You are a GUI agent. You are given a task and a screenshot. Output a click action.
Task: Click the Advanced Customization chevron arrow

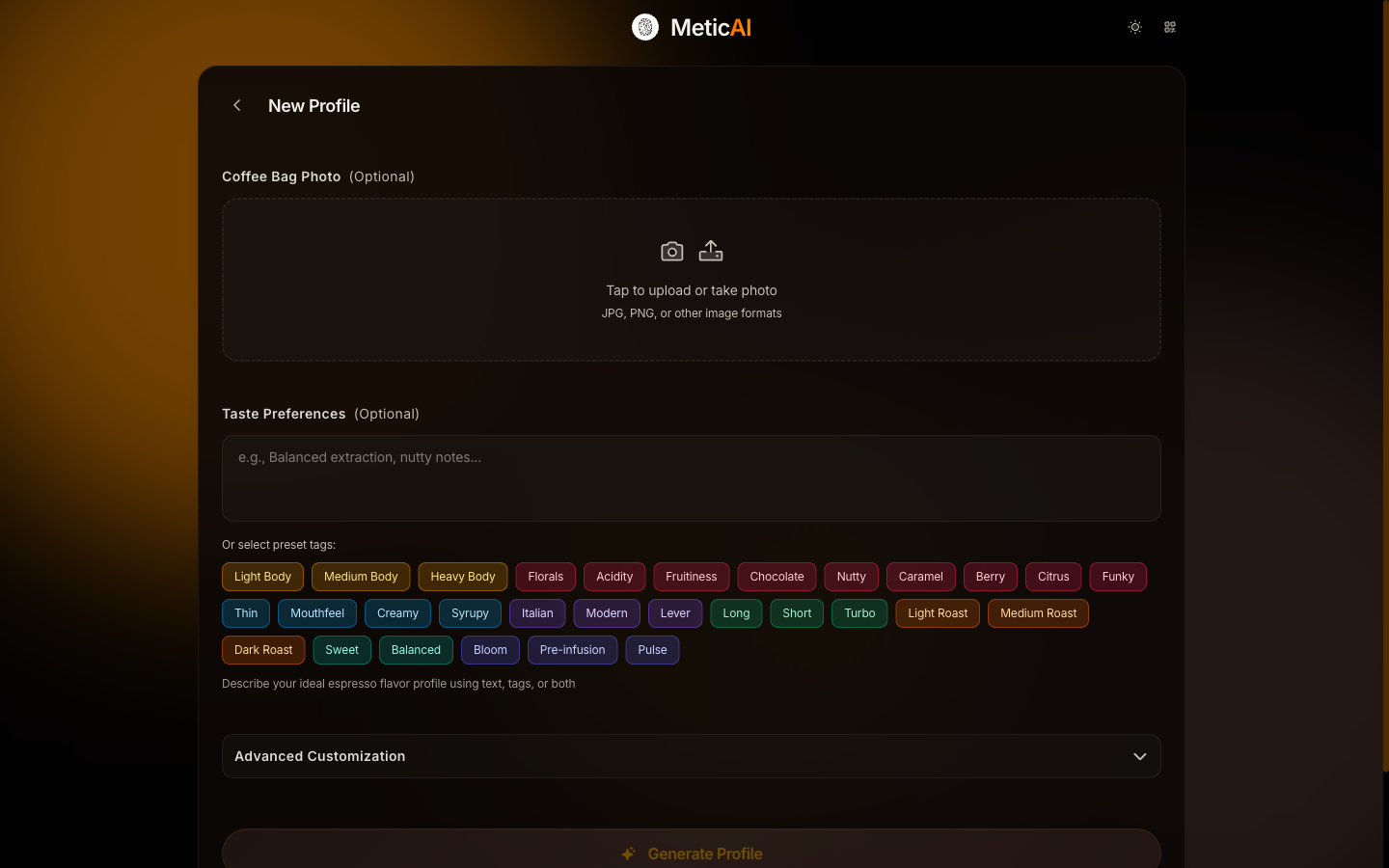1140,756
